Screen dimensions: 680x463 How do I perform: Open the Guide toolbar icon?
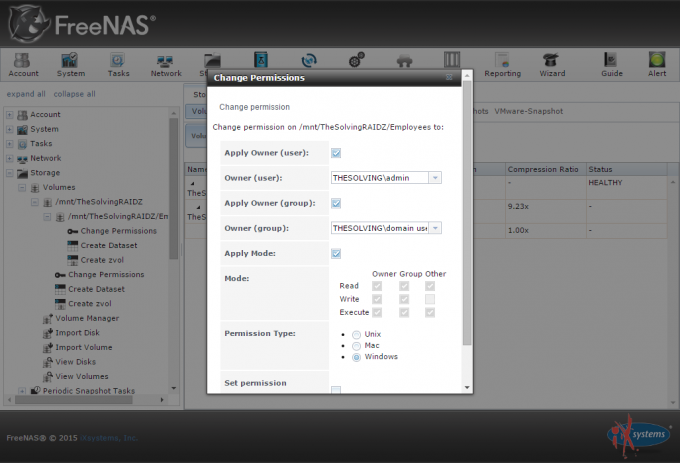click(611, 64)
